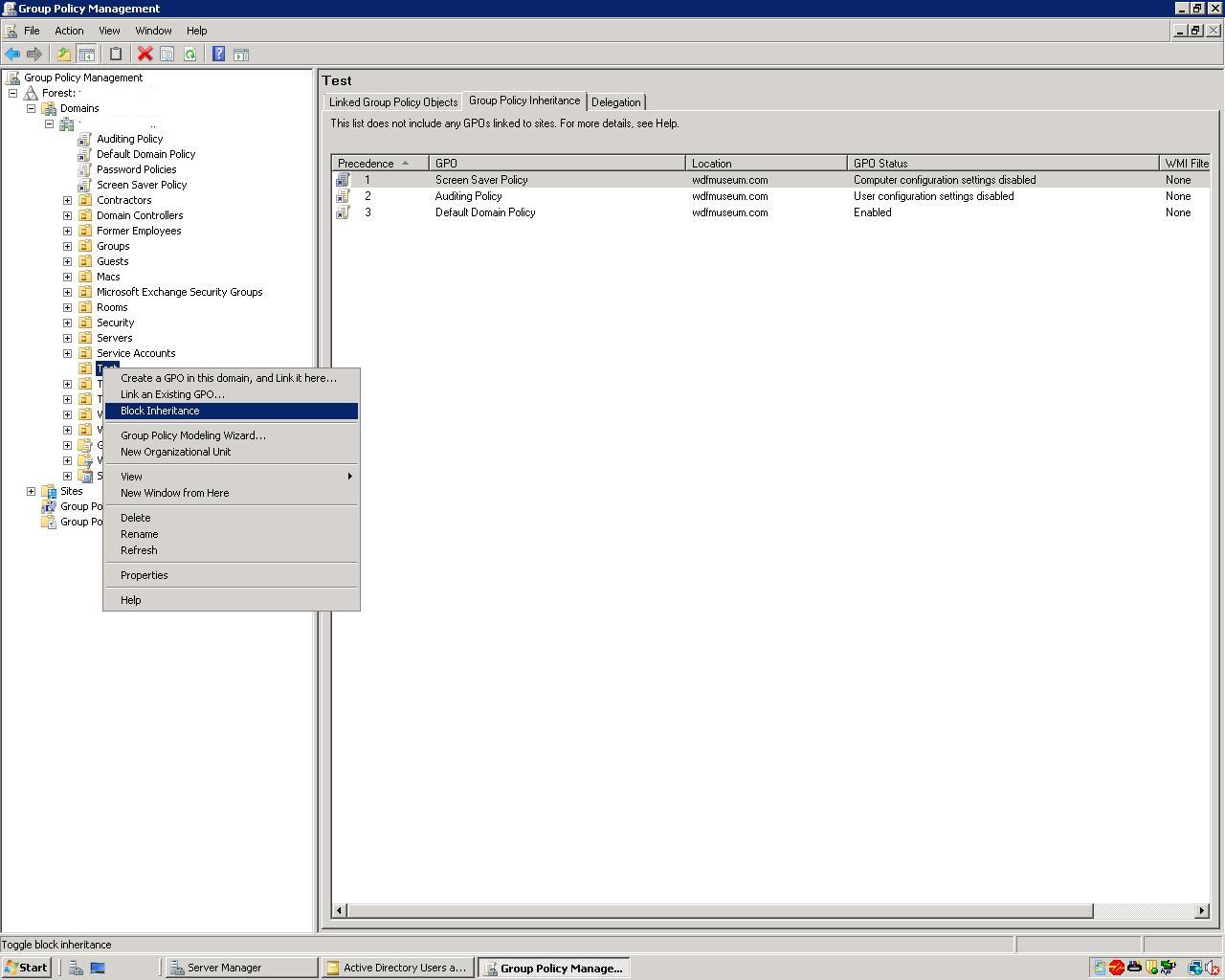Open the Delegation tab
Viewport: 1225px width, 980px height.
[x=615, y=102]
